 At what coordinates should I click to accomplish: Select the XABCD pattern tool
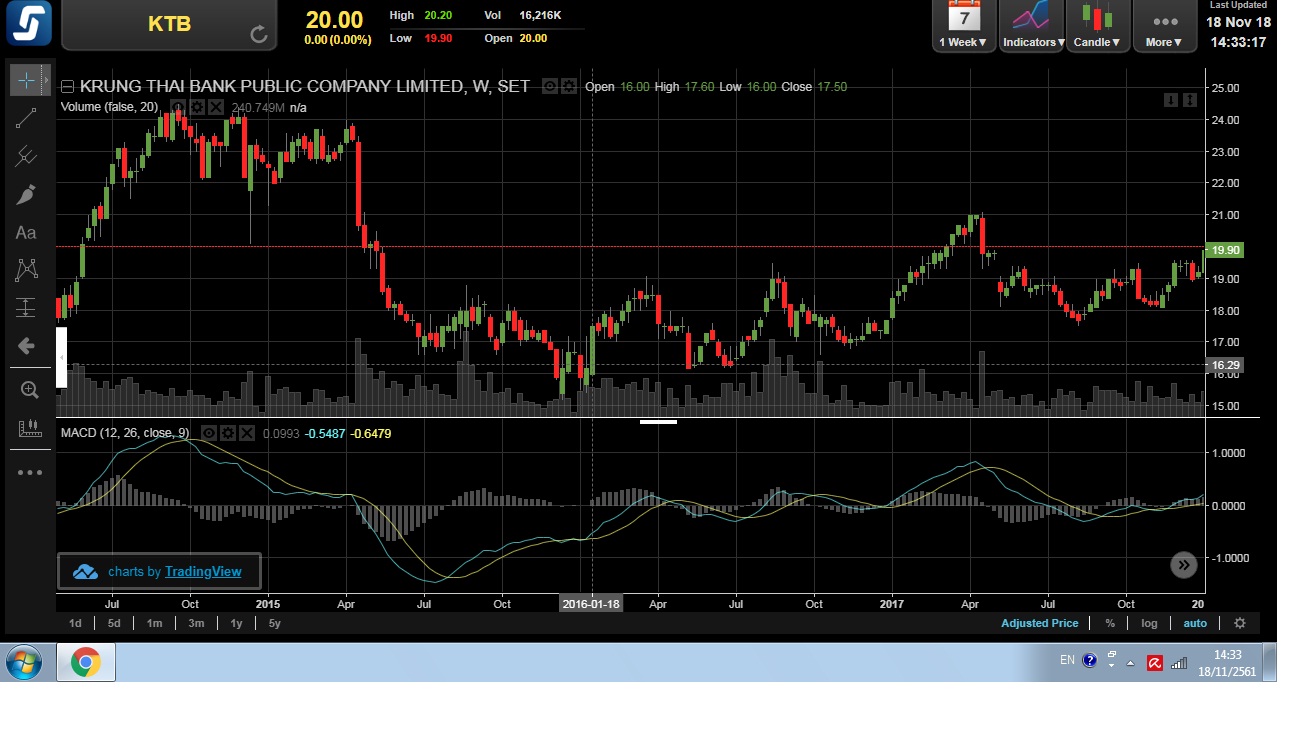point(26,269)
